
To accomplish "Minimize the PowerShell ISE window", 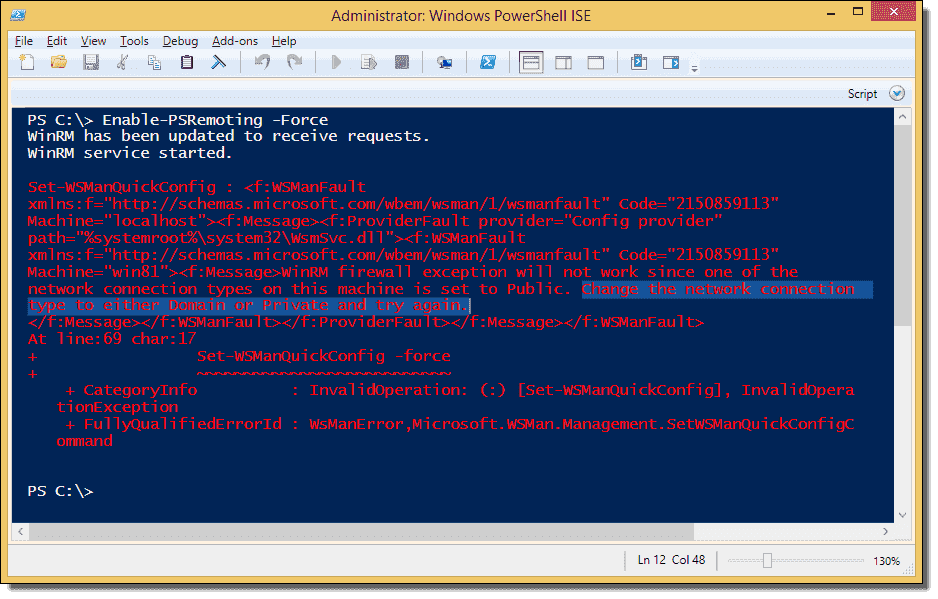I will 831,13.
